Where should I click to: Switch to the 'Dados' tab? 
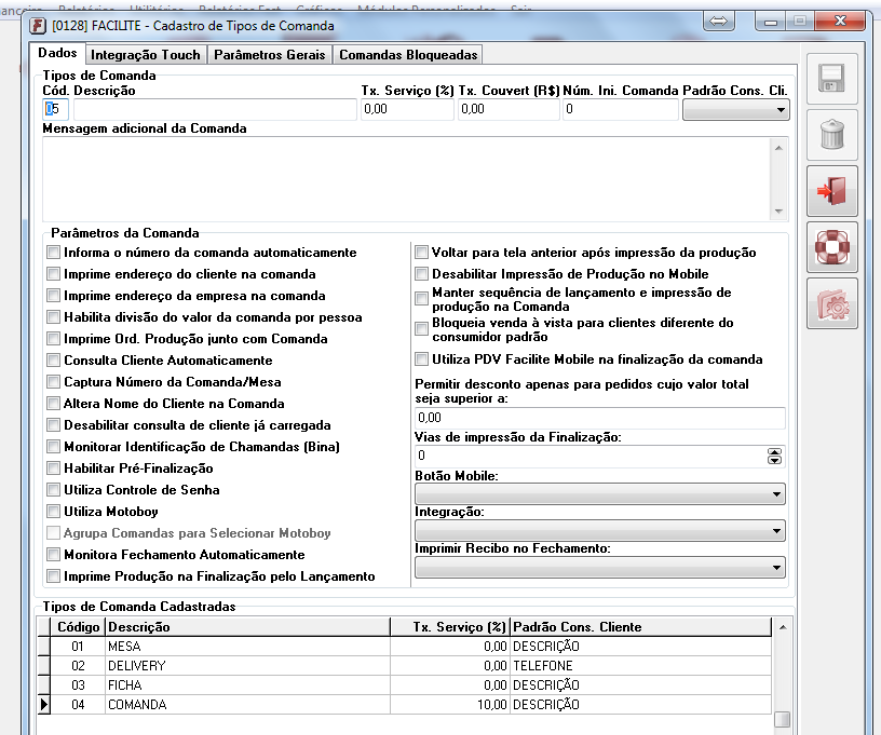57,53
